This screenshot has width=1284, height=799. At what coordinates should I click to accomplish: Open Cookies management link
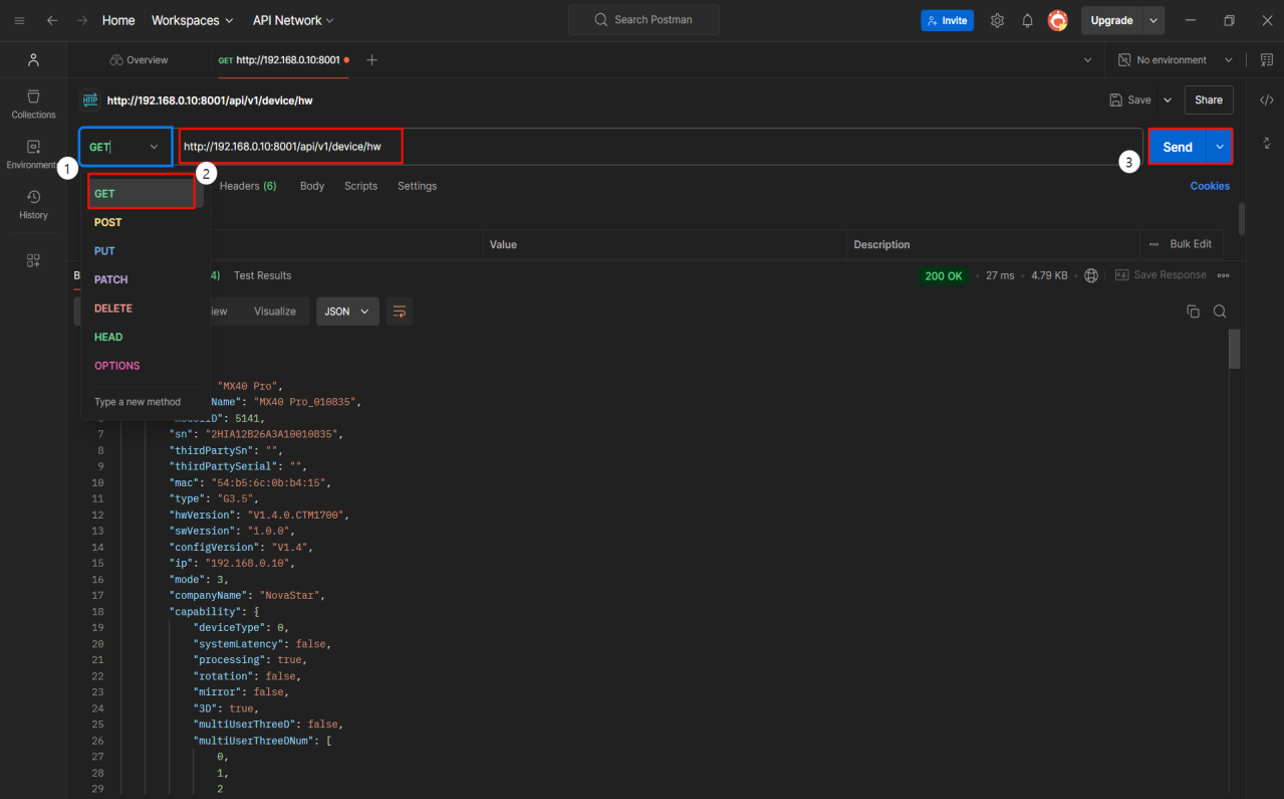(x=1210, y=185)
